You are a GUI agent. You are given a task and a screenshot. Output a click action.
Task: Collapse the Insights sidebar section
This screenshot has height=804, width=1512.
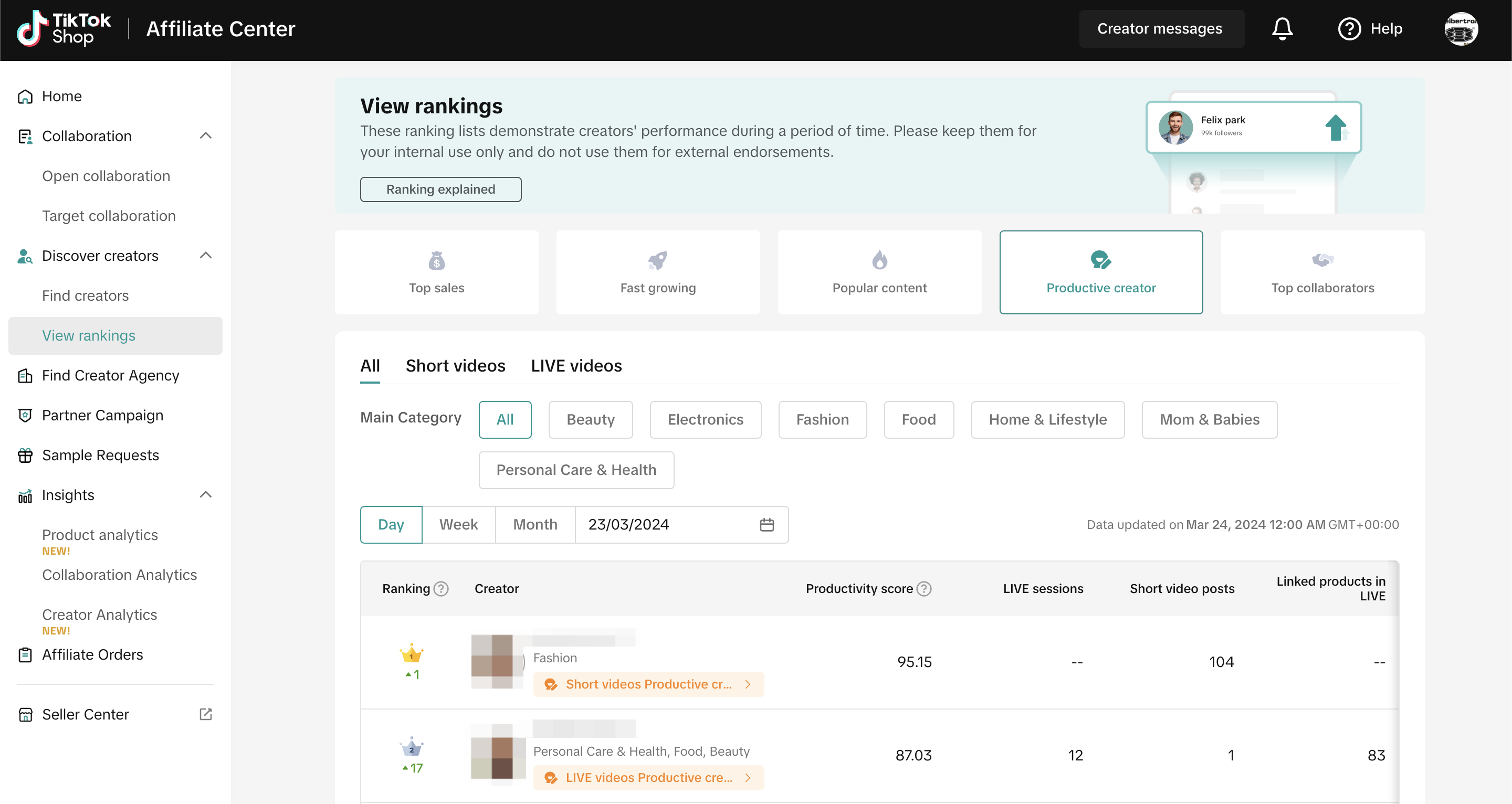(x=205, y=495)
